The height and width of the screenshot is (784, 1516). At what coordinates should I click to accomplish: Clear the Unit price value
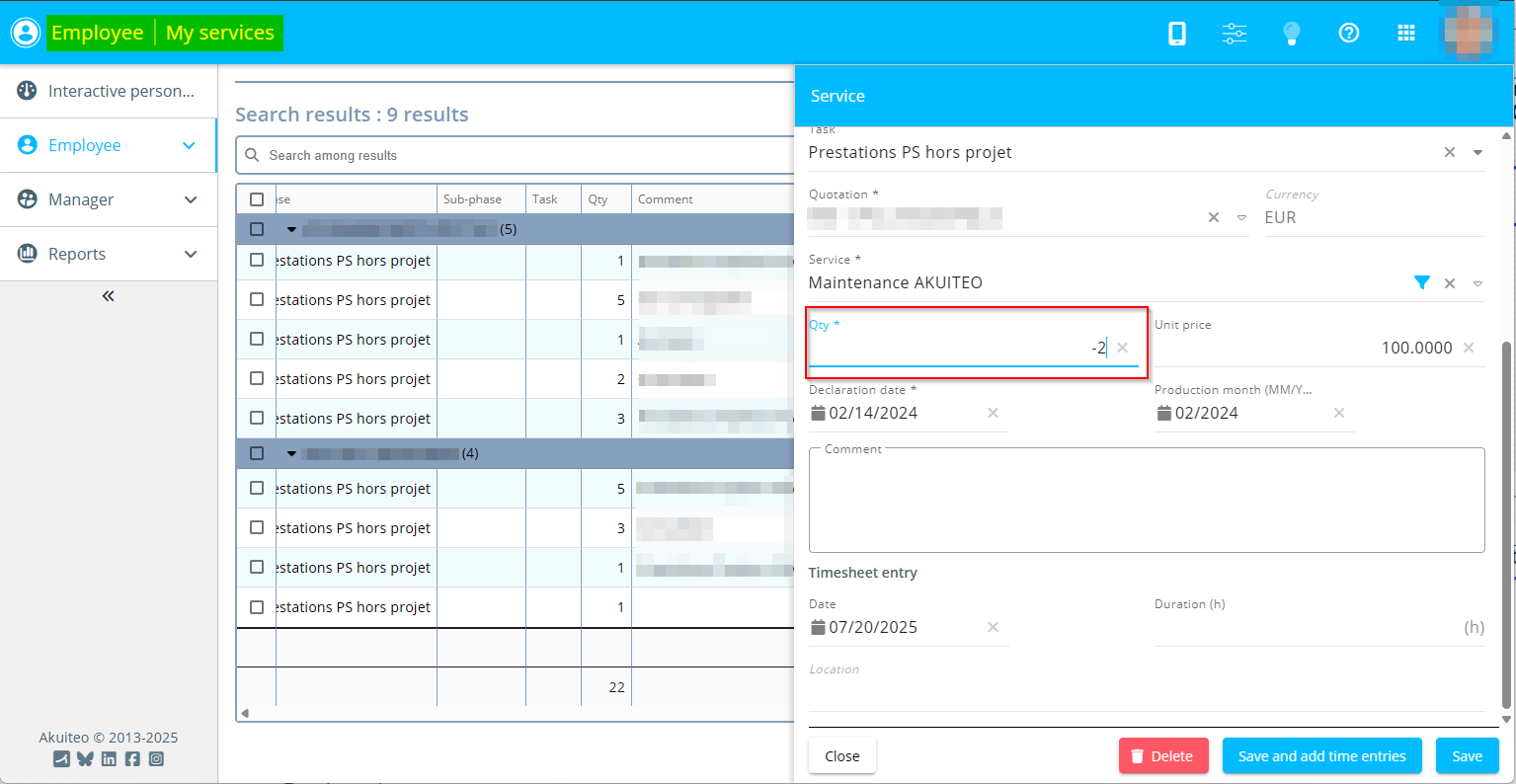point(1469,348)
